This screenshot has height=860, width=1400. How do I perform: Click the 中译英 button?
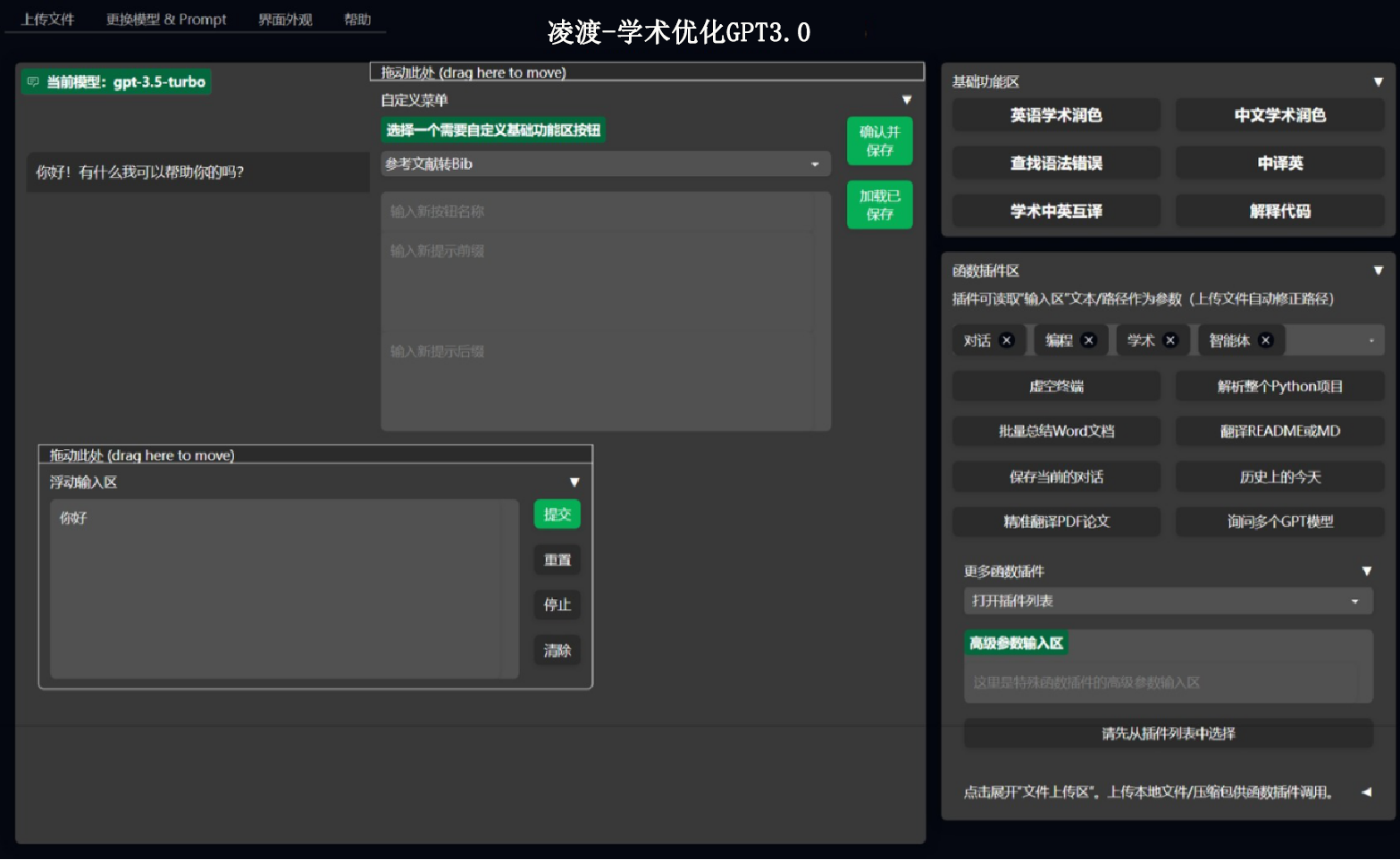[x=1279, y=163]
